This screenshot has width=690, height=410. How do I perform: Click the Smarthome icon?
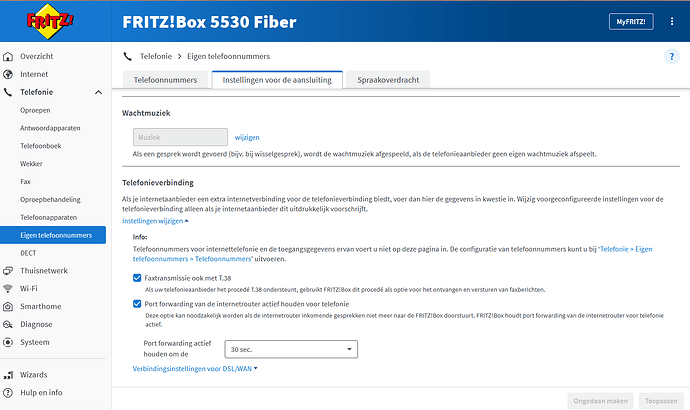pos(8,307)
